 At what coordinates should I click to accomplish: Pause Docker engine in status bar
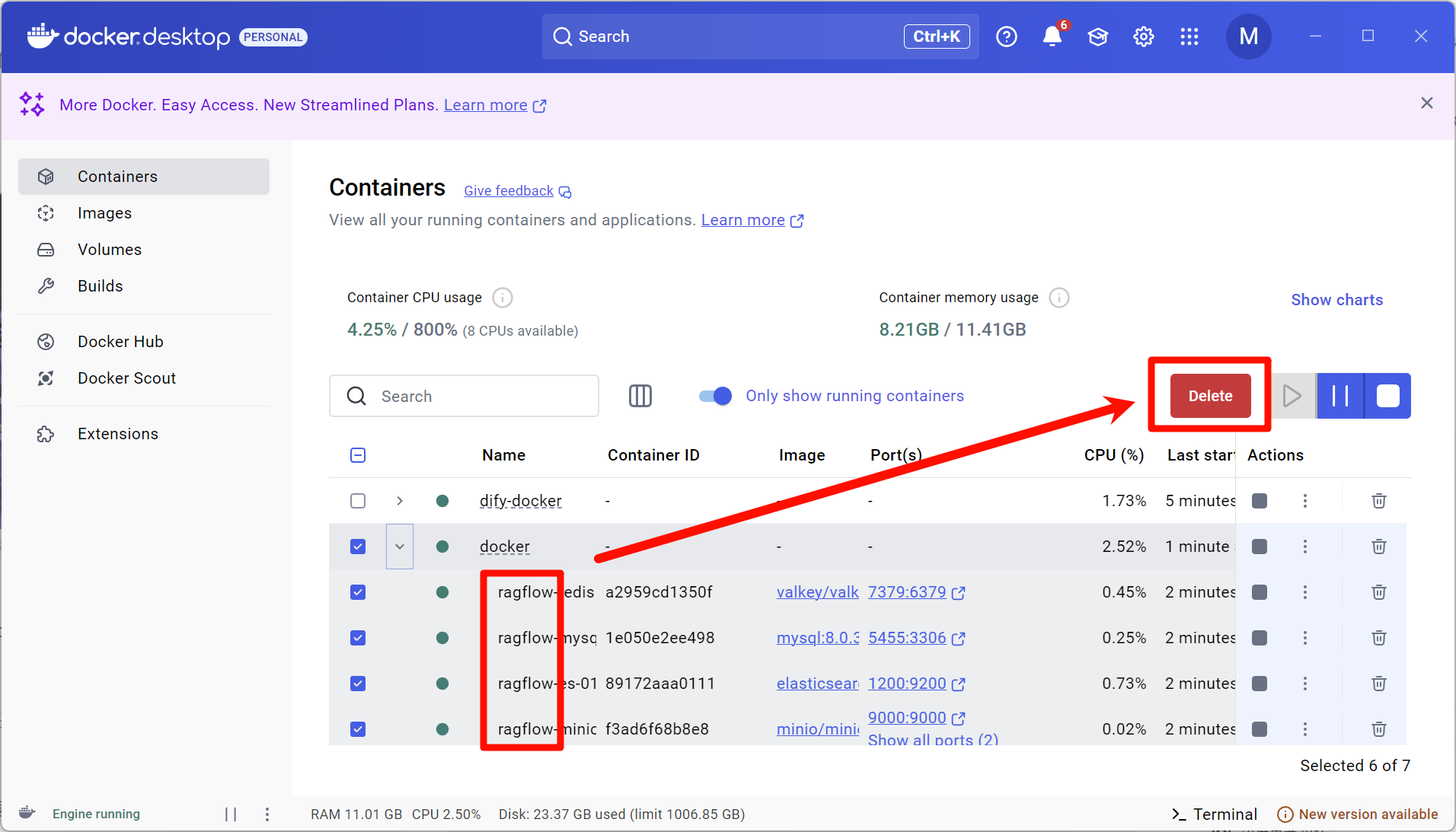tap(231, 814)
